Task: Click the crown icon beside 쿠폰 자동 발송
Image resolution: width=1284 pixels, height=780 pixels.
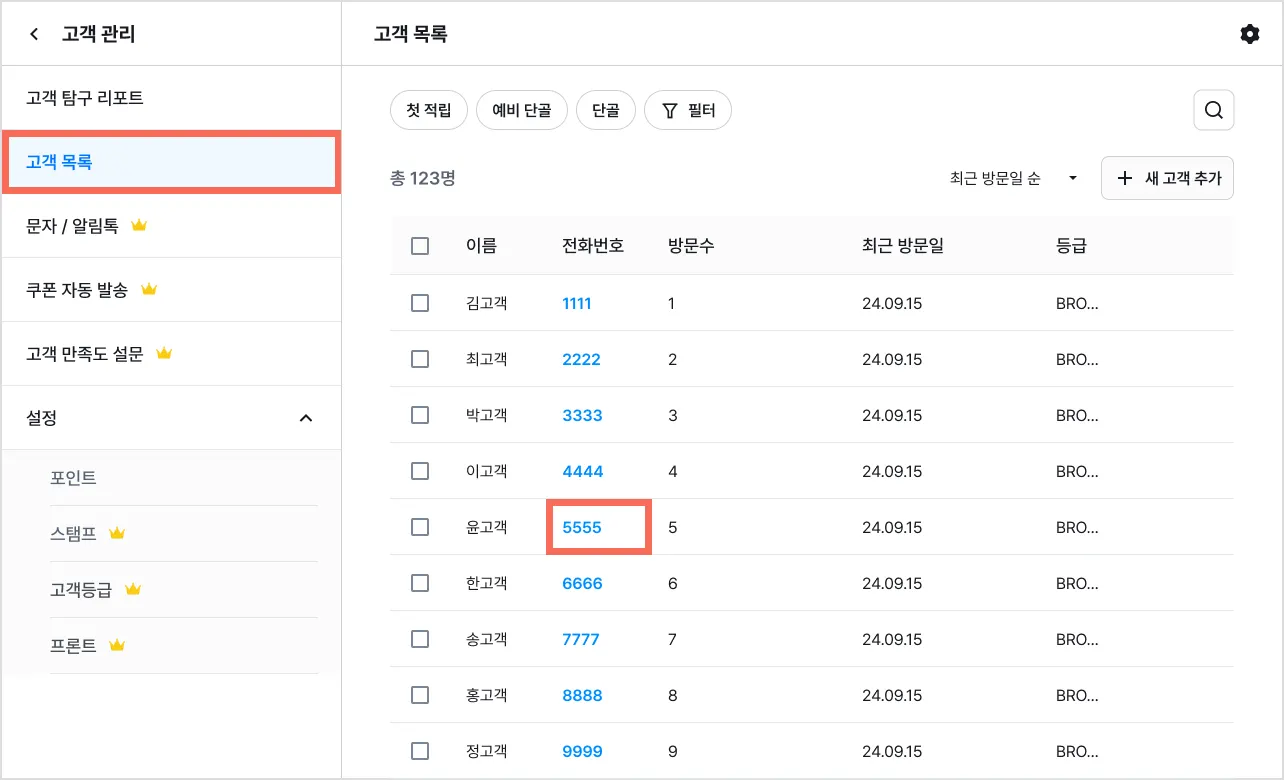Action: pos(149,290)
